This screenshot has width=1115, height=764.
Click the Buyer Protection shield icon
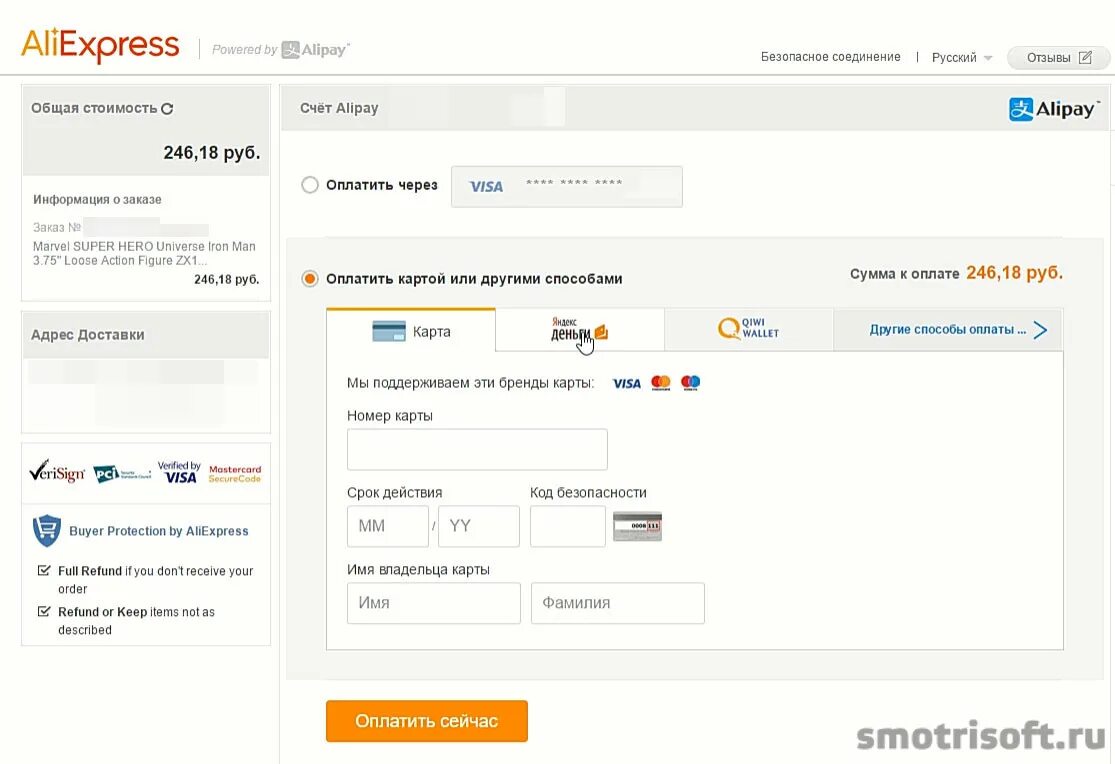[x=47, y=531]
